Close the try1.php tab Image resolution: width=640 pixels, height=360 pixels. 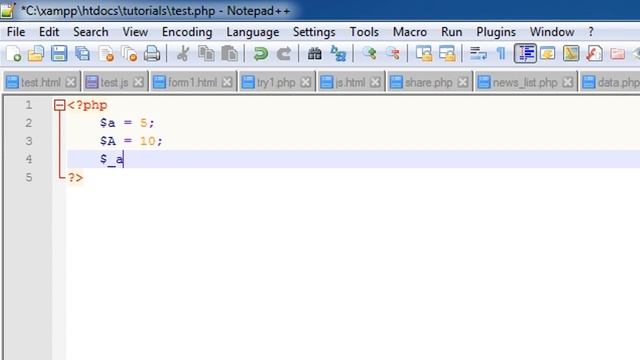306,82
